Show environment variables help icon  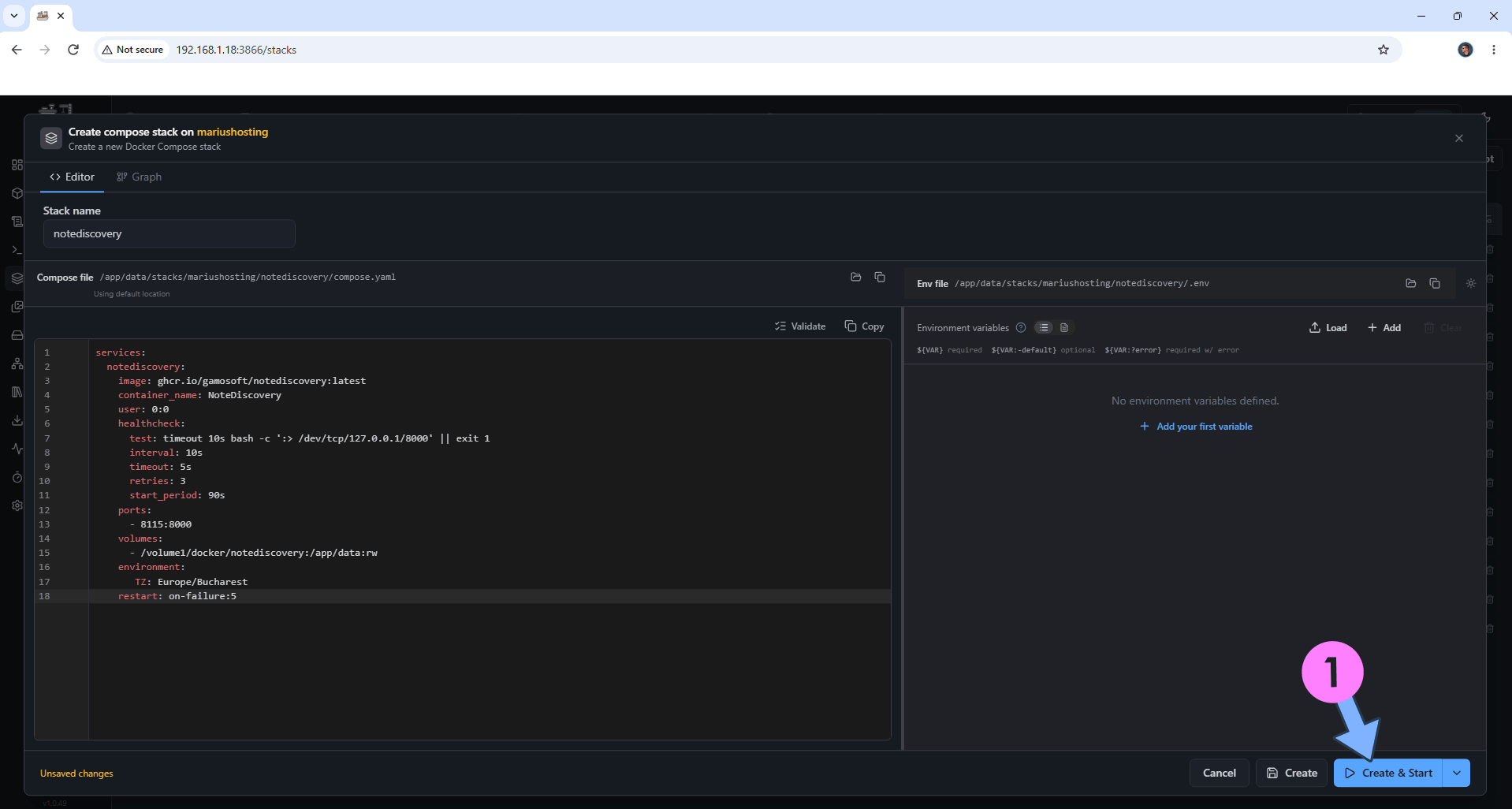pos(1021,327)
